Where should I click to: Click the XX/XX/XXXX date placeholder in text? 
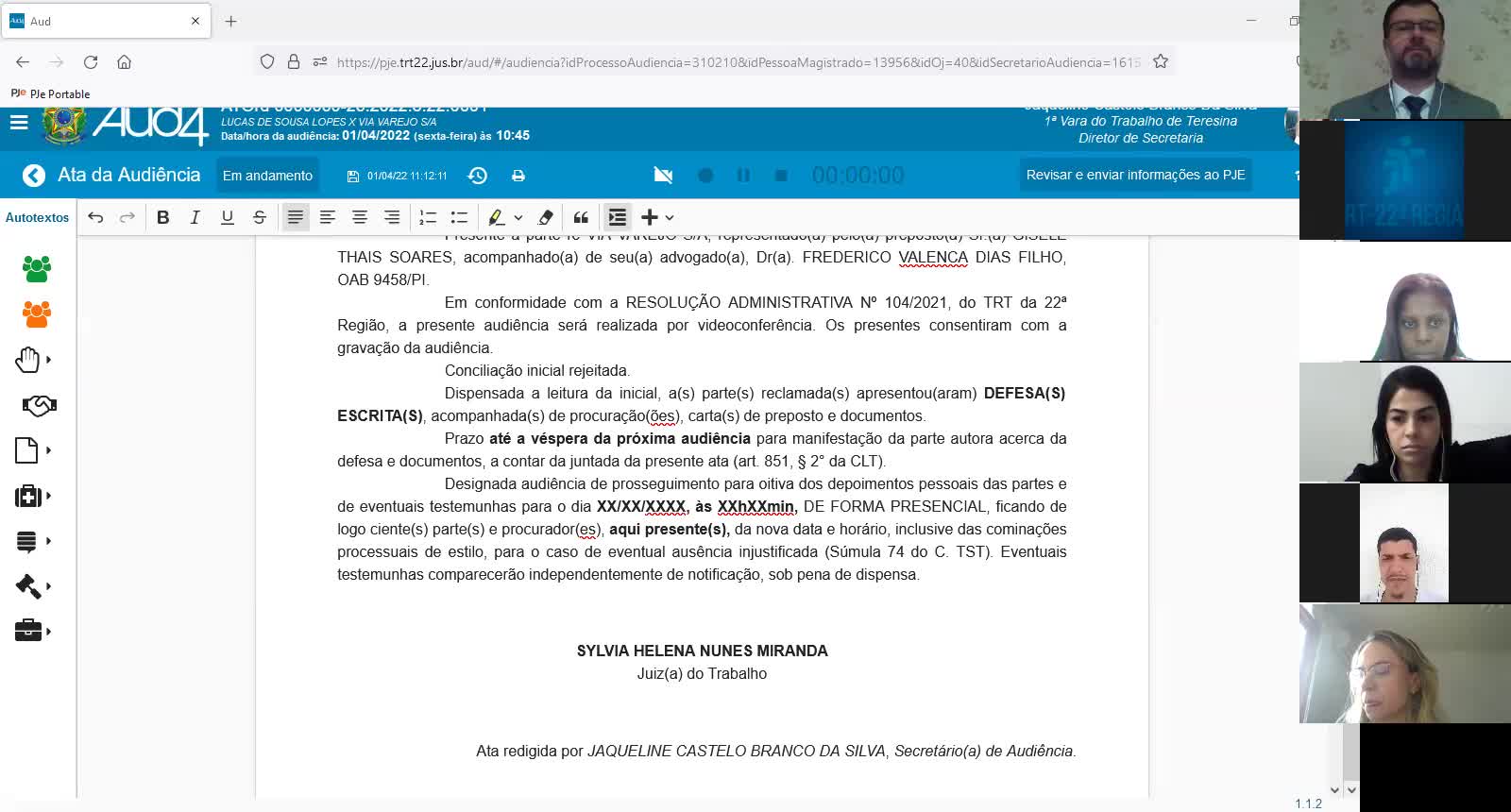tap(641, 506)
